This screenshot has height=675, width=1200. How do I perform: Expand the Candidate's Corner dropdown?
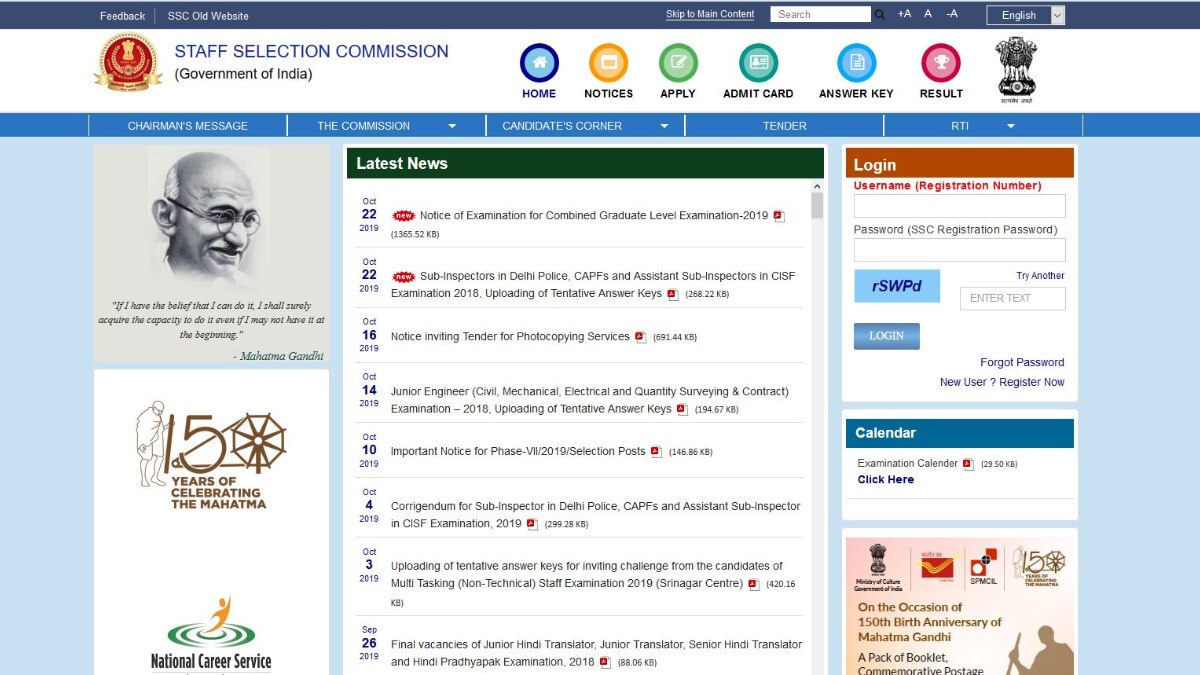[664, 126]
